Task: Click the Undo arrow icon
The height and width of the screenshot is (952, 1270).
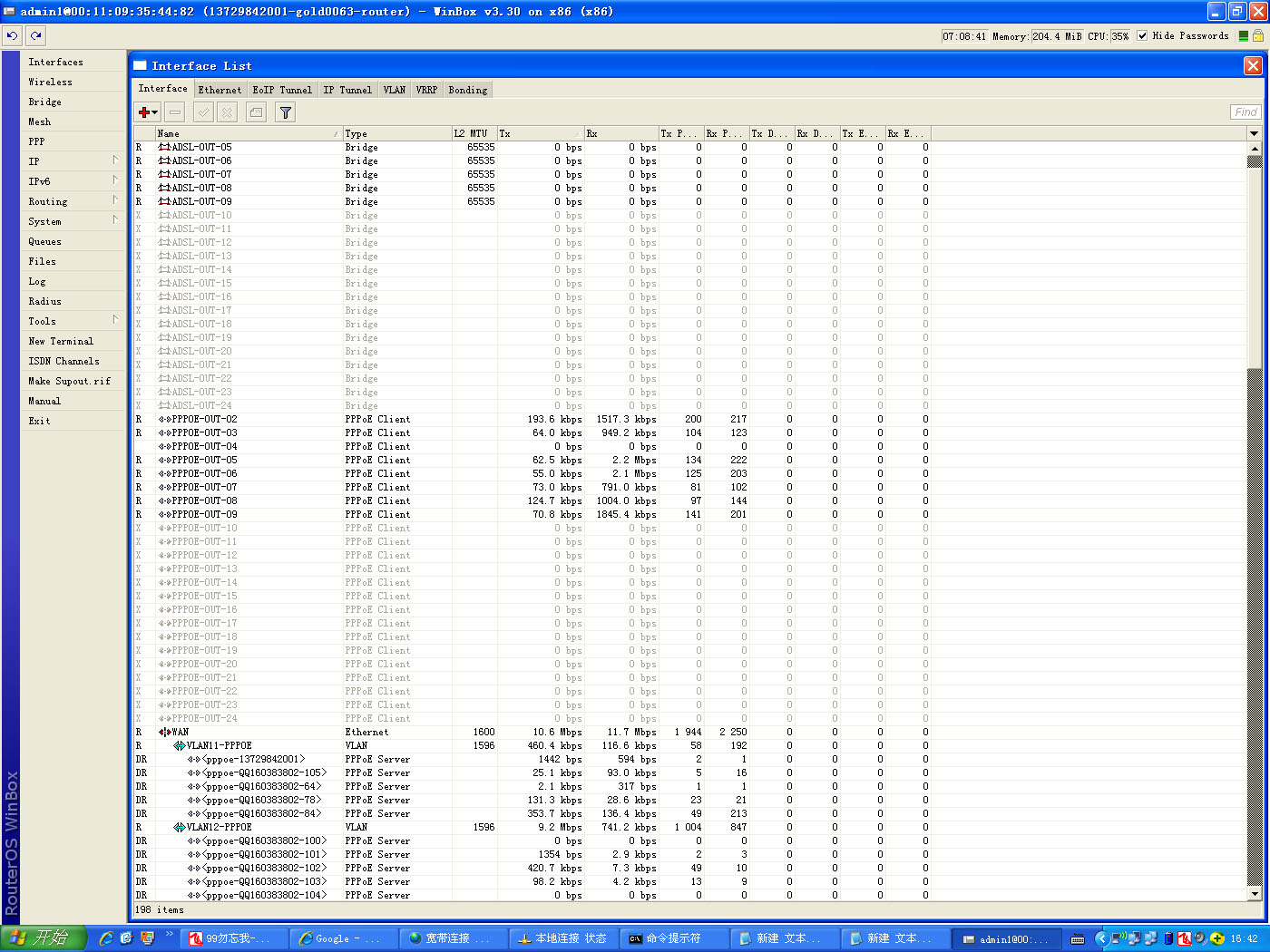Action: (x=12, y=35)
